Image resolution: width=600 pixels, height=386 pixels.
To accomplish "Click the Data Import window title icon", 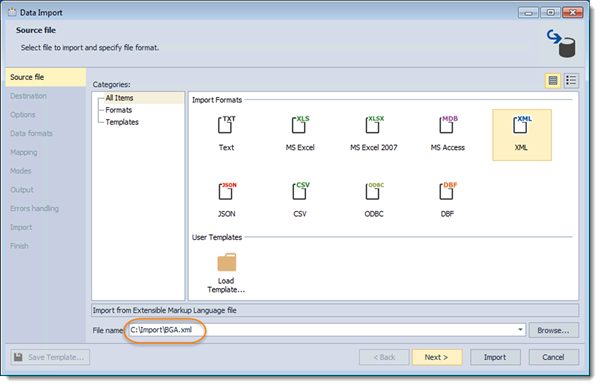I will (x=12, y=12).
